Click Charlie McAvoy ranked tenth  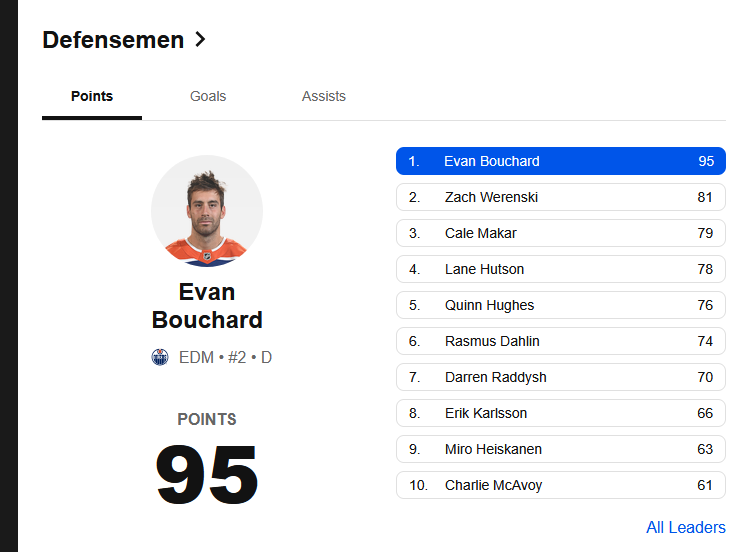561,485
